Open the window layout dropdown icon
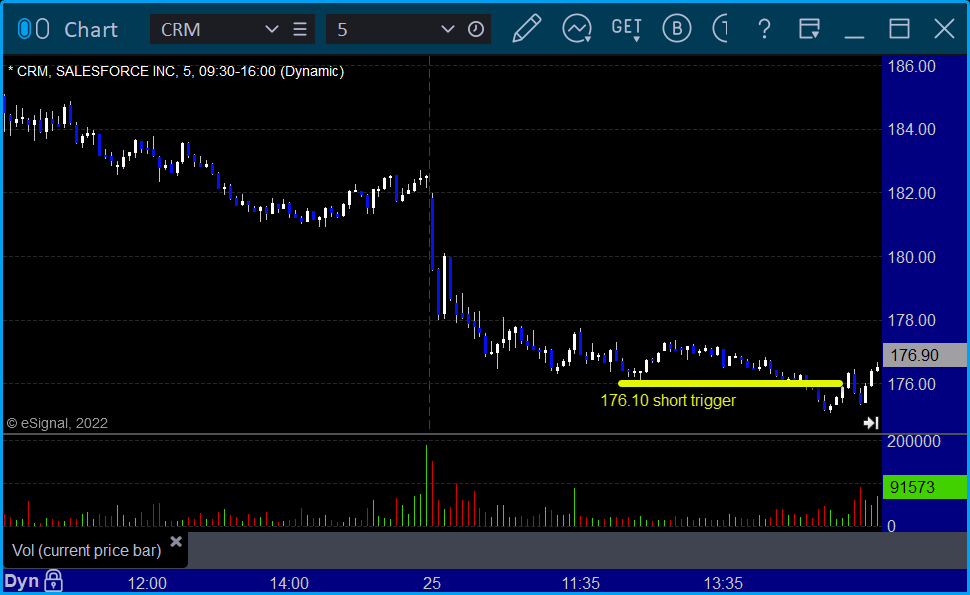 point(809,29)
